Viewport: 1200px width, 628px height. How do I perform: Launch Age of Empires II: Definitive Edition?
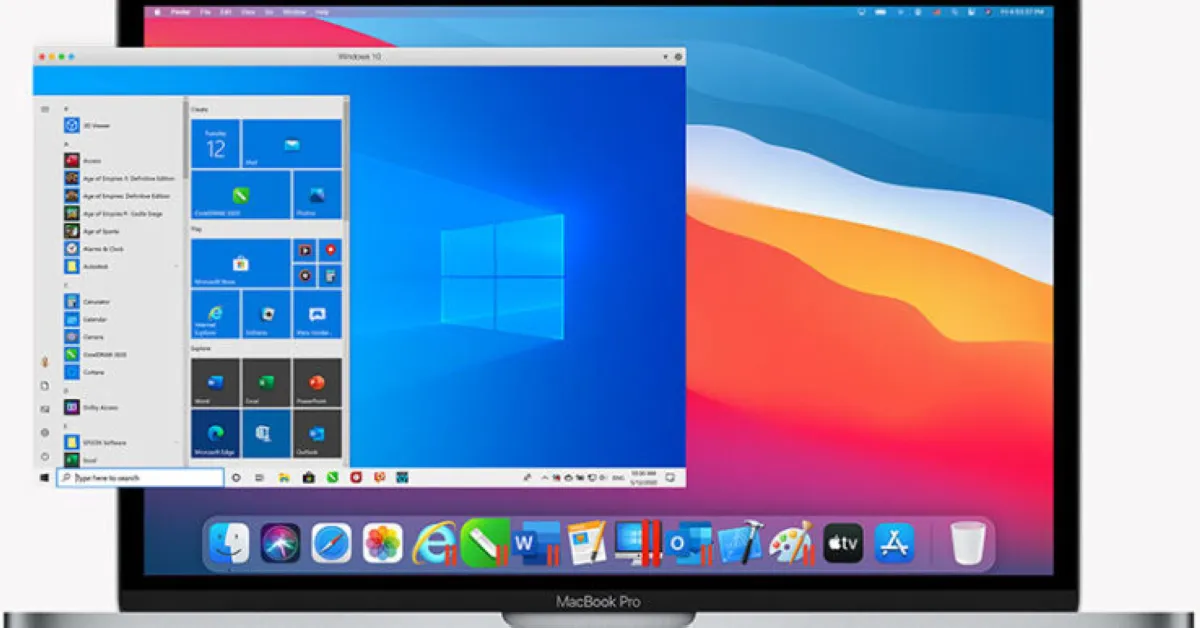[118, 178]
